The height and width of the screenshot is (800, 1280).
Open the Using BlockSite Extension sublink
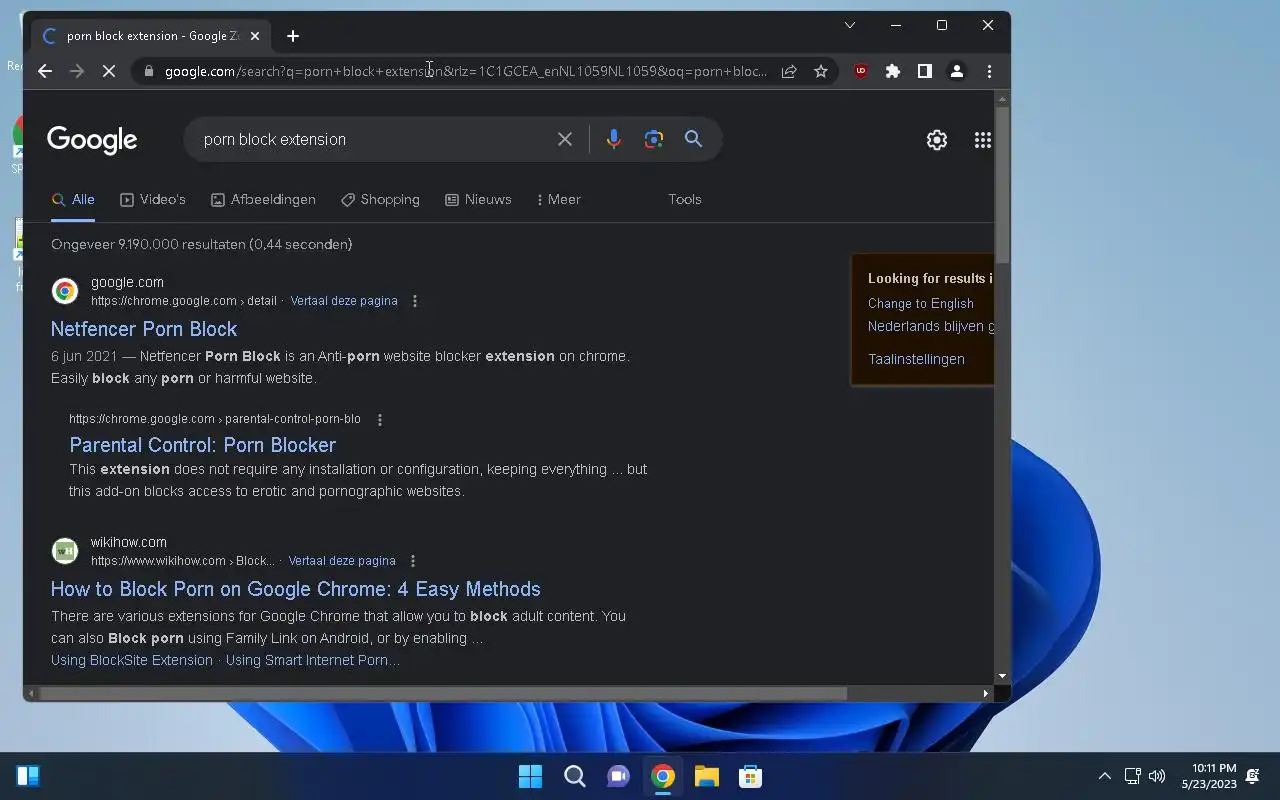tap(132, 660)
